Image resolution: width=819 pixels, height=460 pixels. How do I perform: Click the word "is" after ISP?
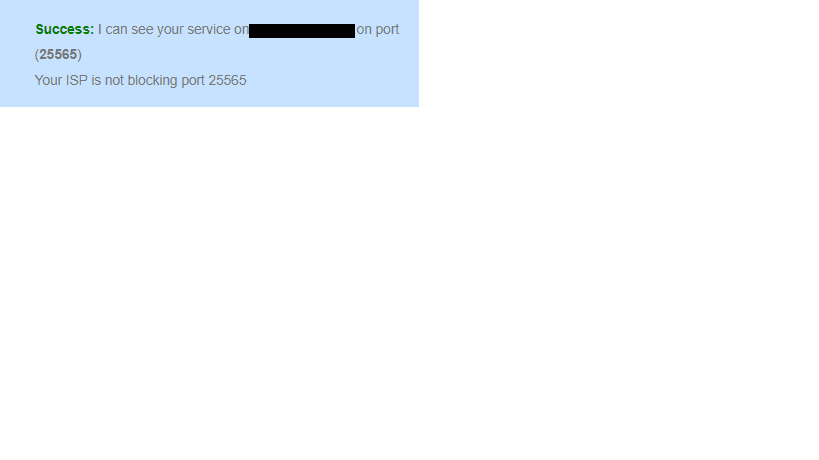click(x=96, y=80)
